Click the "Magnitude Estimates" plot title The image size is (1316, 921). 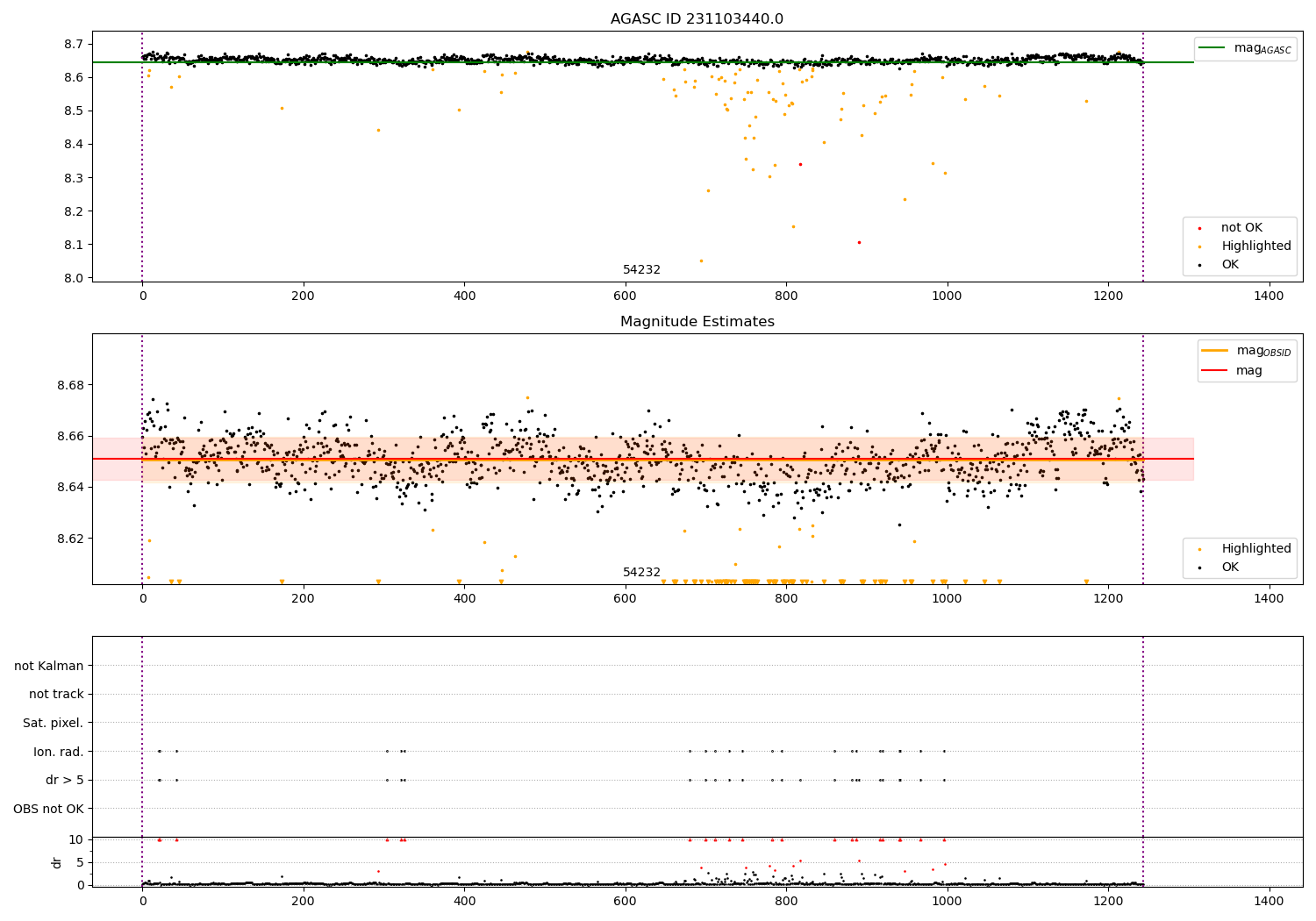pyautogui.click(x=697, y=322)
